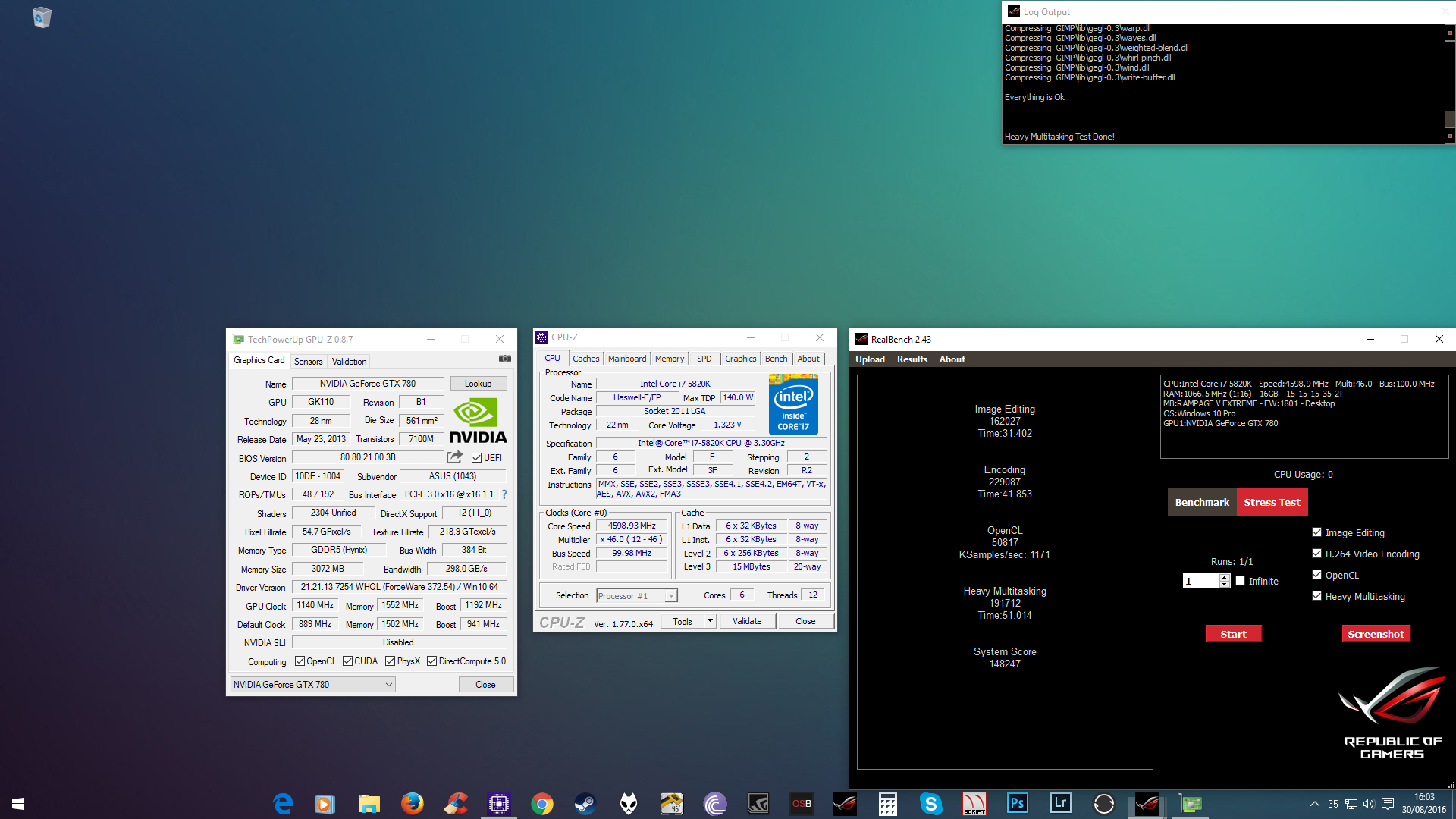Show hidden system tray icons
1456x819 pixels.
point(1314,804)
